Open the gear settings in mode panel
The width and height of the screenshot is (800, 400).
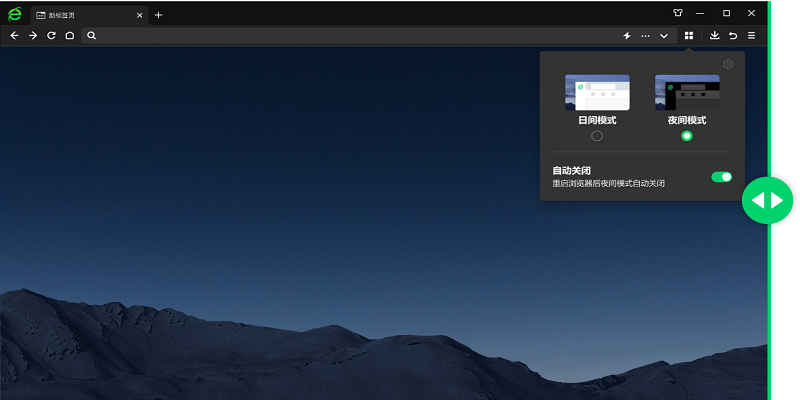(x=728, y=65)
